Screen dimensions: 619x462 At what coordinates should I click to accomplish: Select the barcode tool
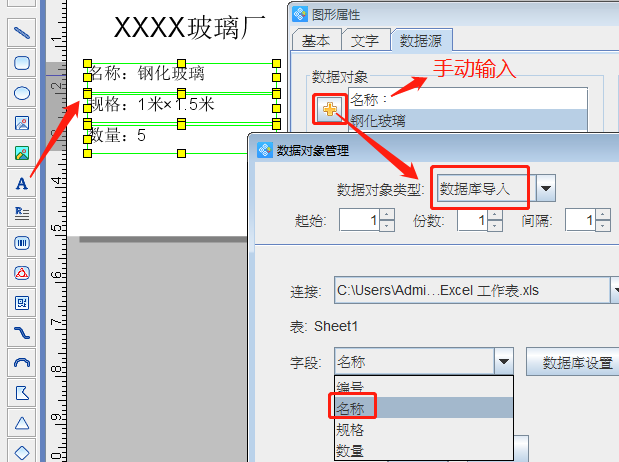22,243
